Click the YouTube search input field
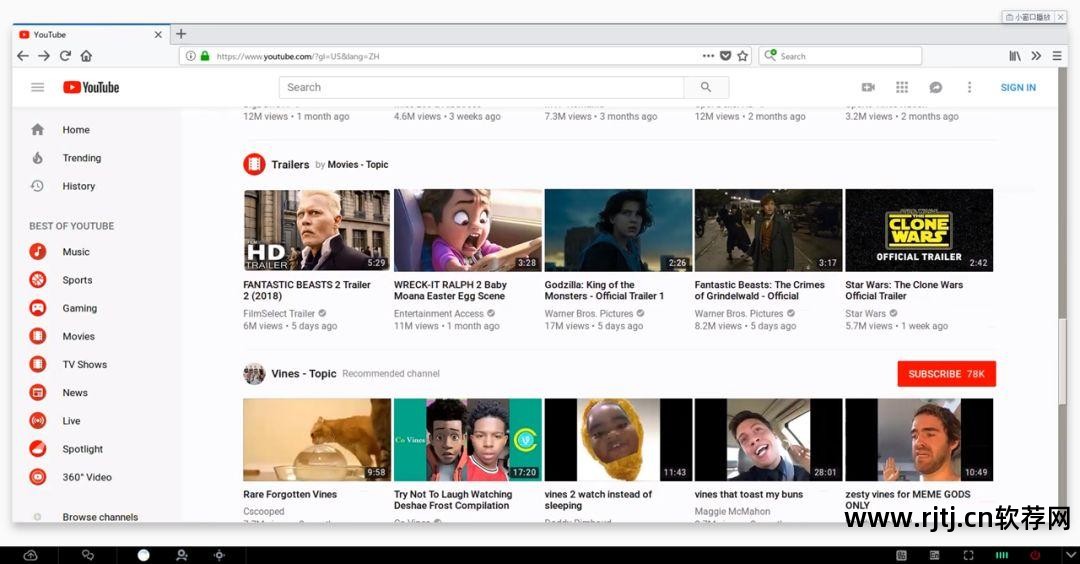Viewport: 1080px width, 564px height. point(480,87)
